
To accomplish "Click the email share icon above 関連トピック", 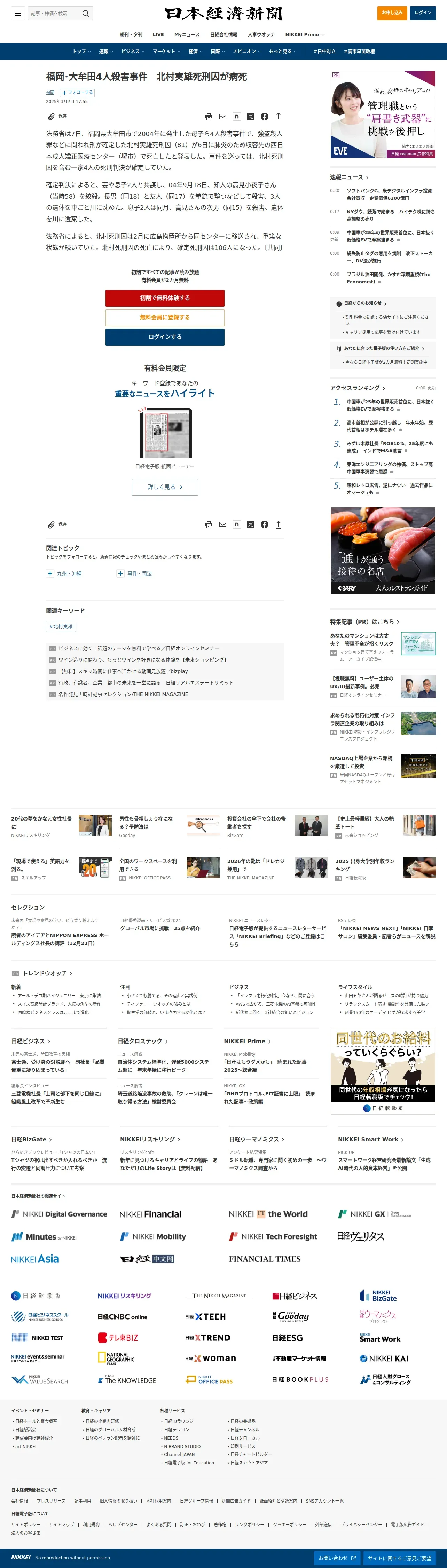I will coord(223,525).
